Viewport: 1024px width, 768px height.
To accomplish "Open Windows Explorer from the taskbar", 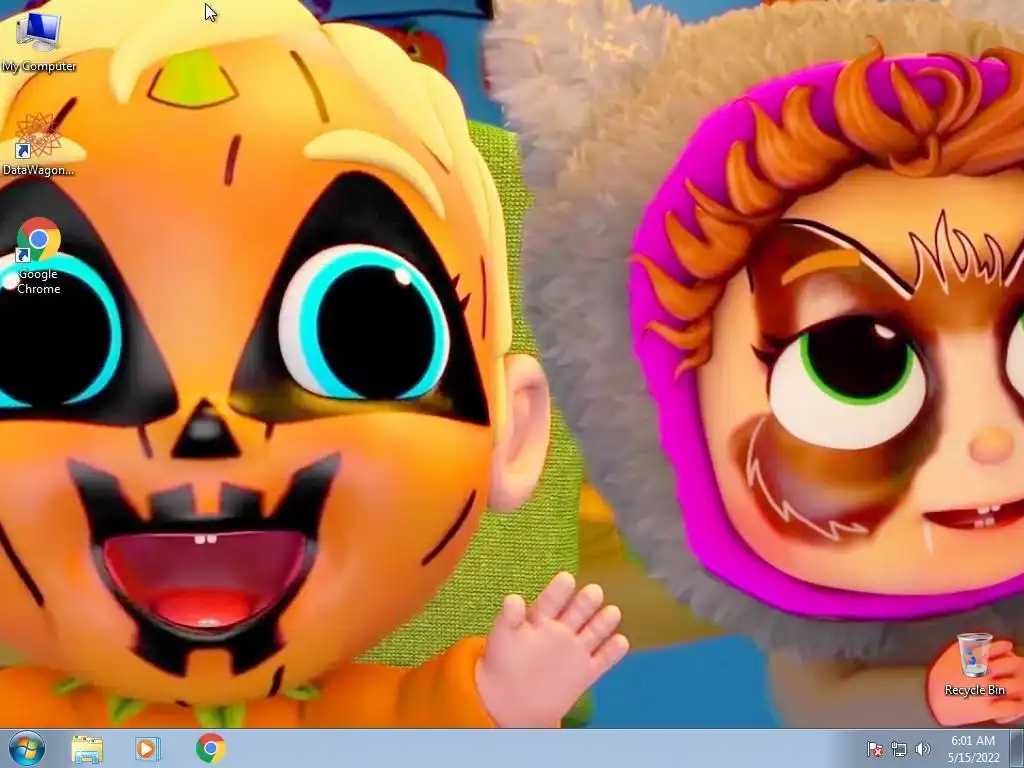I will pyautogui.click(x=87, y=749).
